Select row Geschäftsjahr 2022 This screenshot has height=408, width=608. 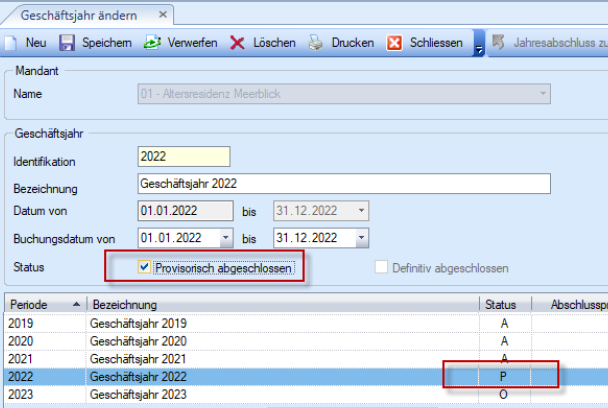tap(306, 377)
